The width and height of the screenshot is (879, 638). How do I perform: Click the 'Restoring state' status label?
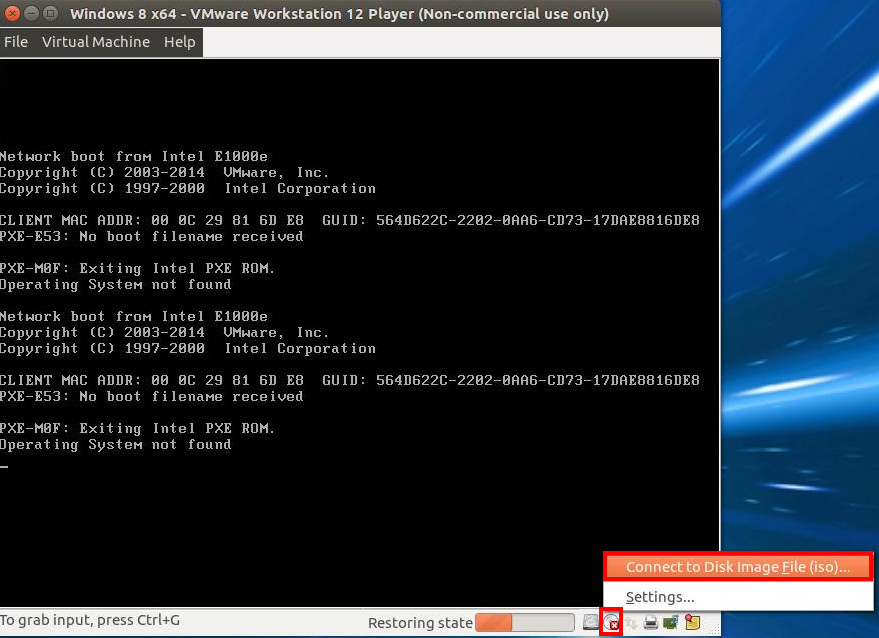coord(420,623)
